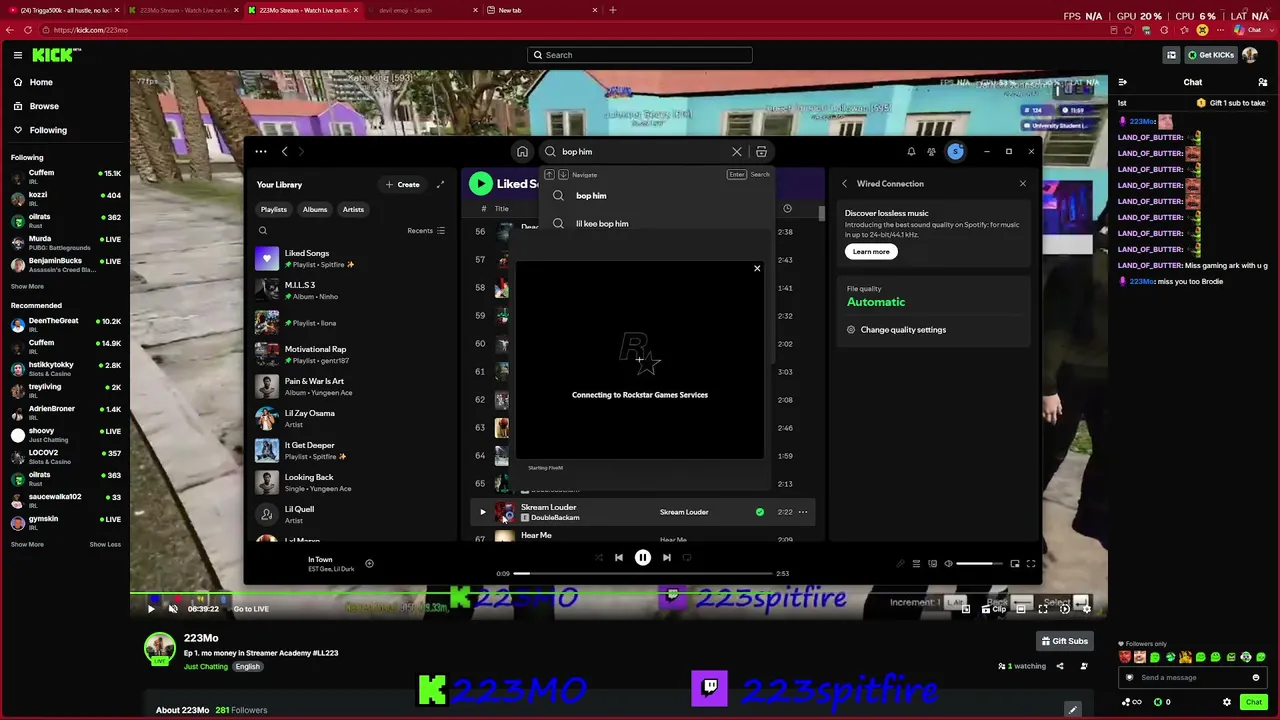This screenshot has width=1280, height=720.
Task: Click Create in Your Library
Action: tap(403, 184)
